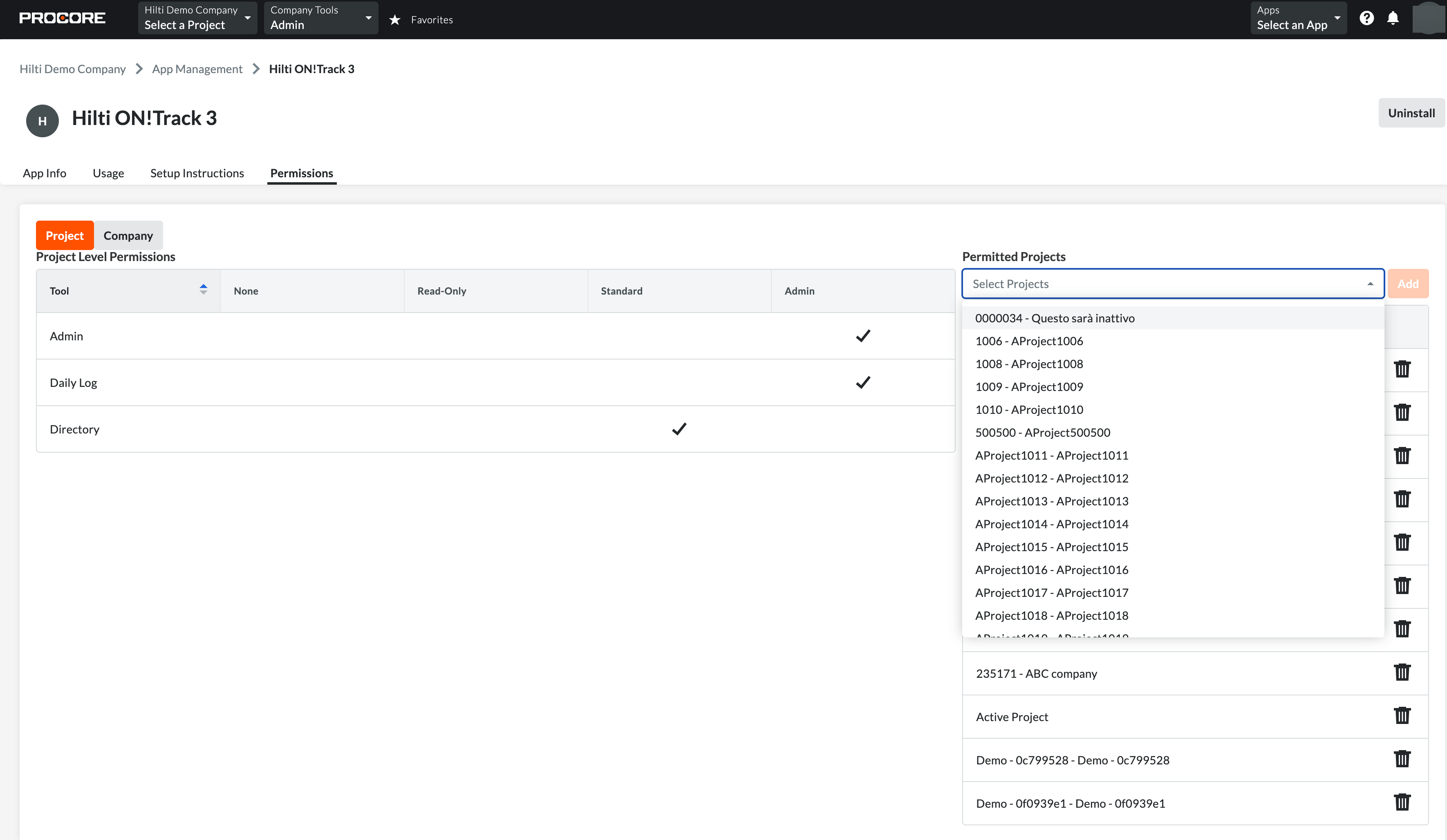
Task: Select AProject1012 - AProject1012
Action: point(1173,478)
